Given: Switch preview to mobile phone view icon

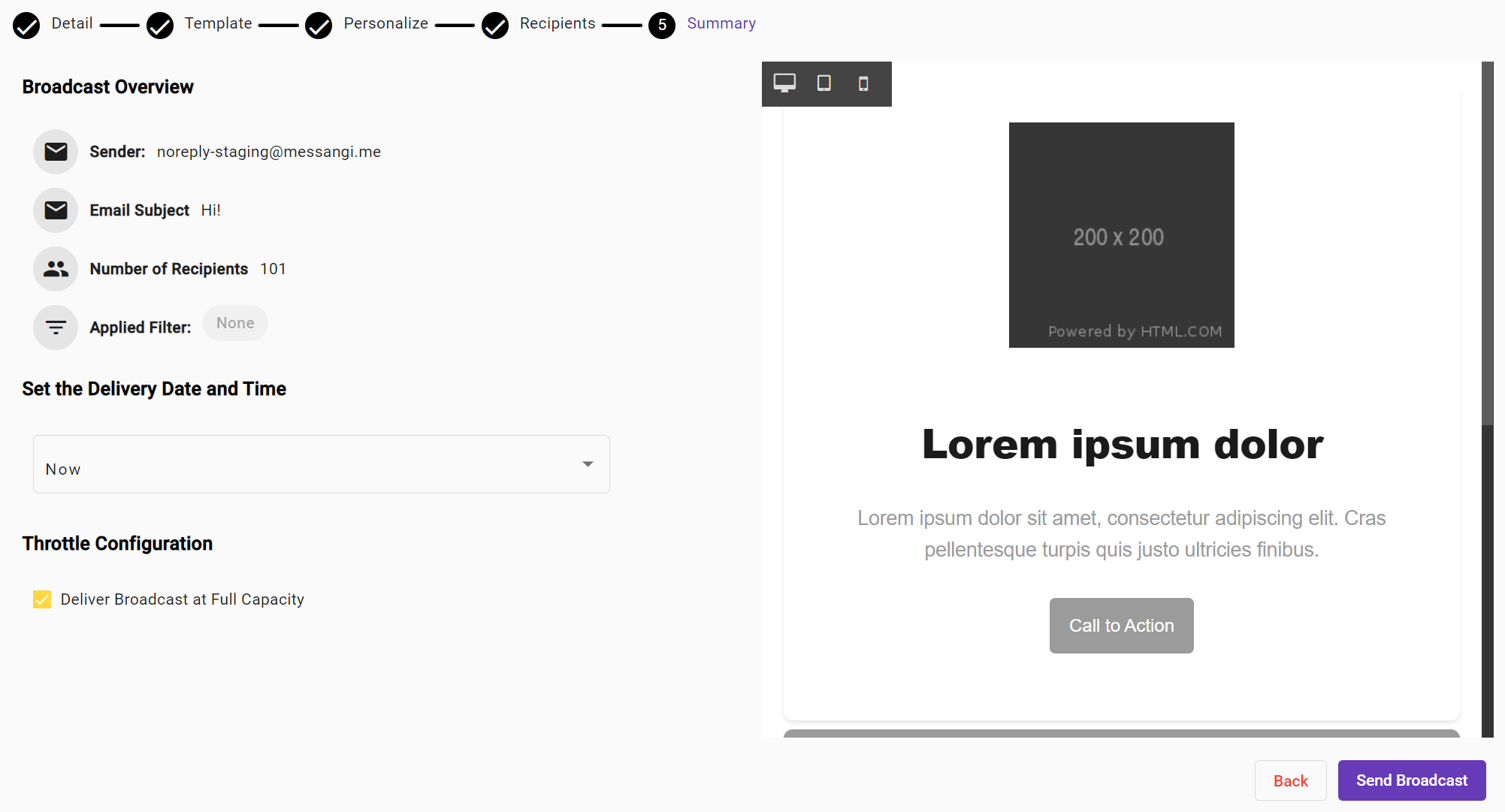Looking at the screenshot, I should (863, 83).
